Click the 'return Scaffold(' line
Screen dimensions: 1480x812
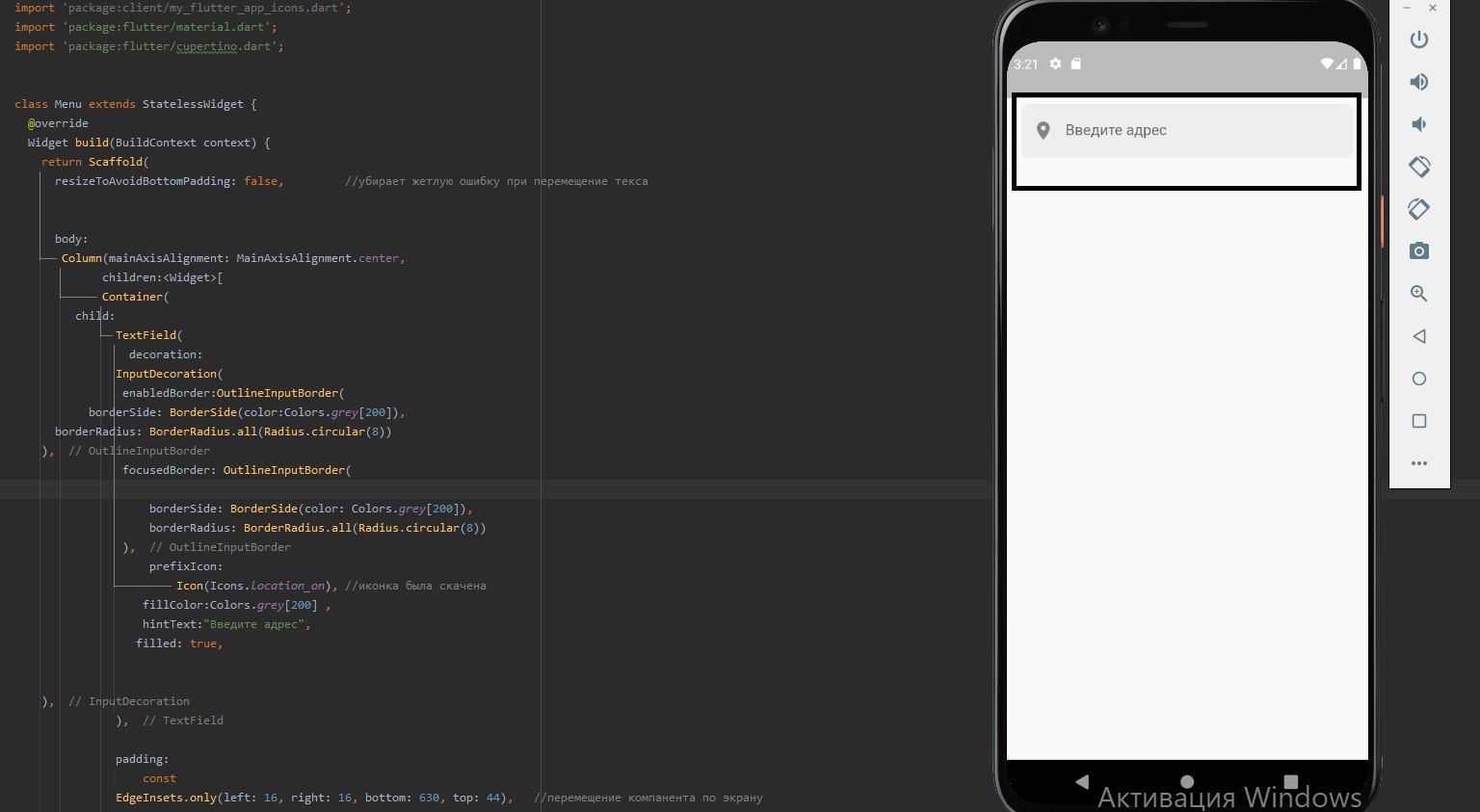coord(95,162)
